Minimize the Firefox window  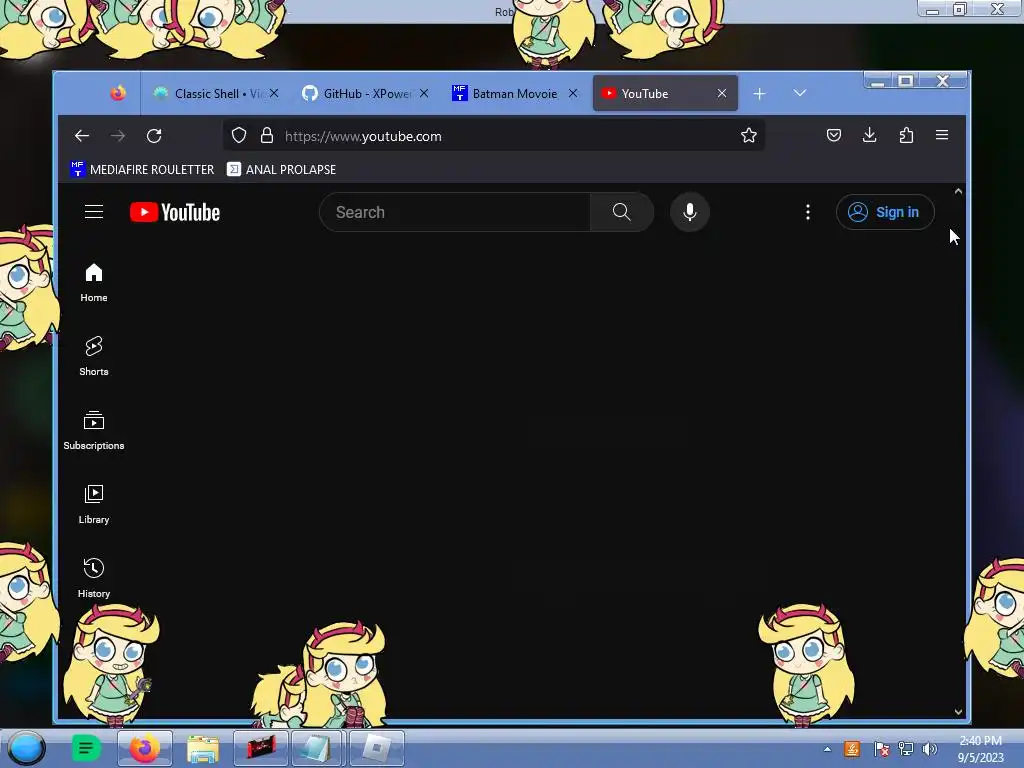[877, 81]
